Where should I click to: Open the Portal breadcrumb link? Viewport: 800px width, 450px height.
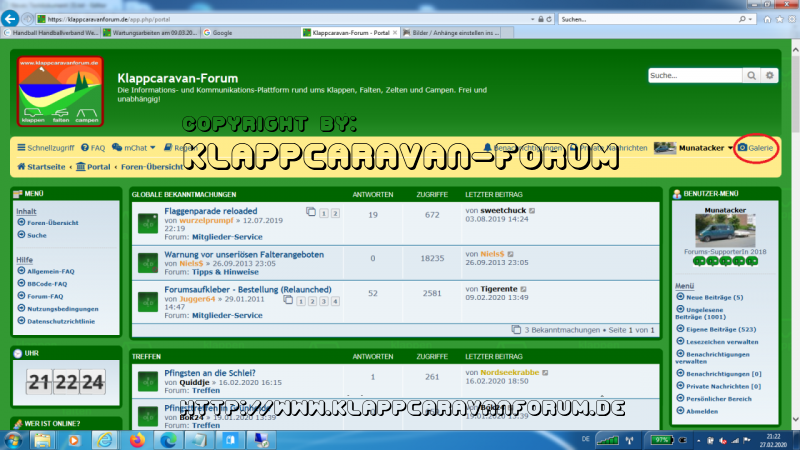(x=93, y=167)
